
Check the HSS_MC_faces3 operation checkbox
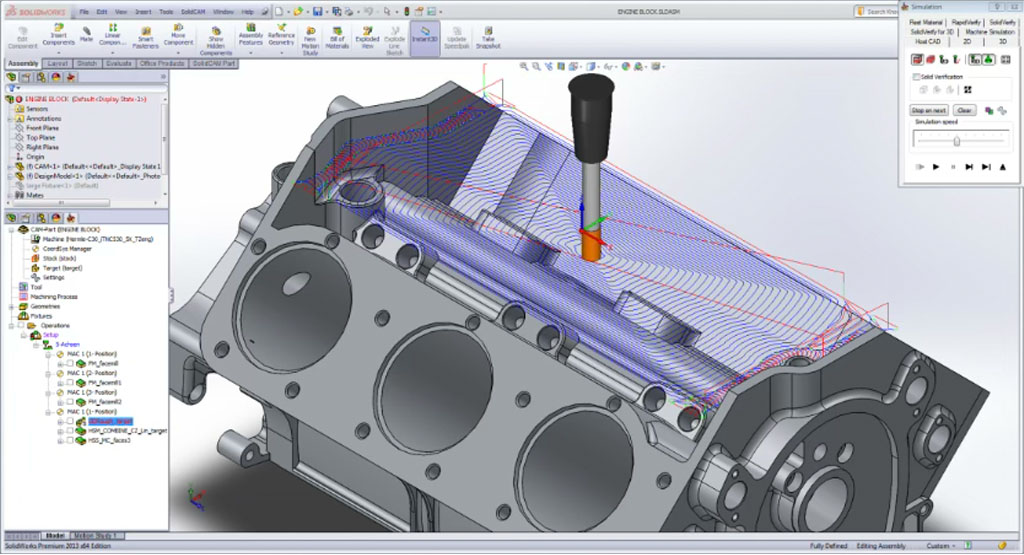click(x=70, y=440)
